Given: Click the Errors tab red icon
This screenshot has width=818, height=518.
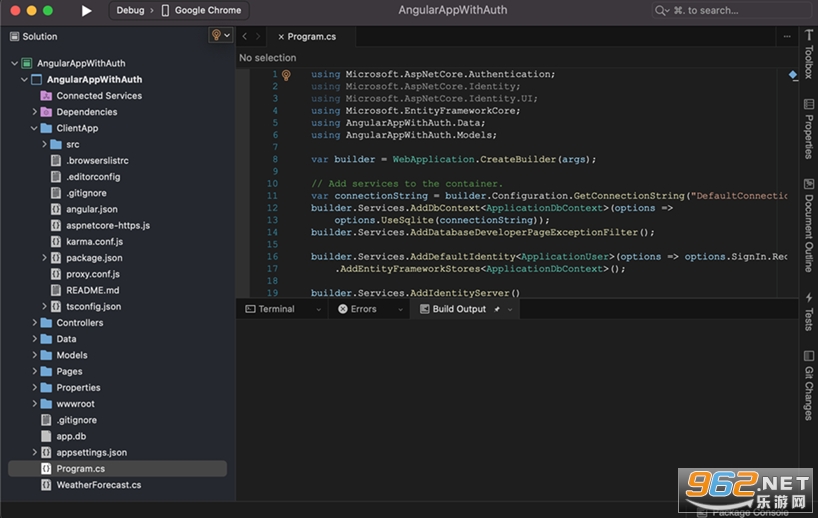Looking at the screenshot, I should [x=343, y=309].
